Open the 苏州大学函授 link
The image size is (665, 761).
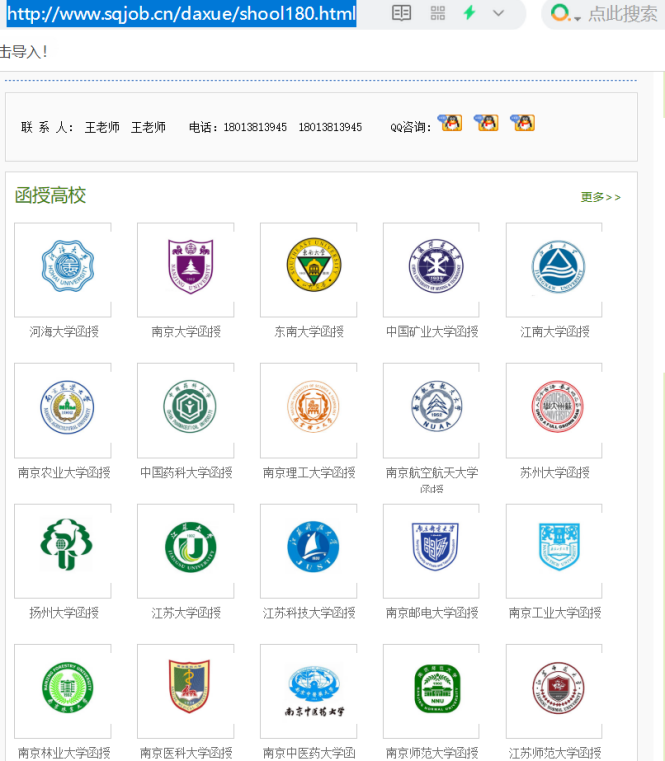tap(554, 473)
